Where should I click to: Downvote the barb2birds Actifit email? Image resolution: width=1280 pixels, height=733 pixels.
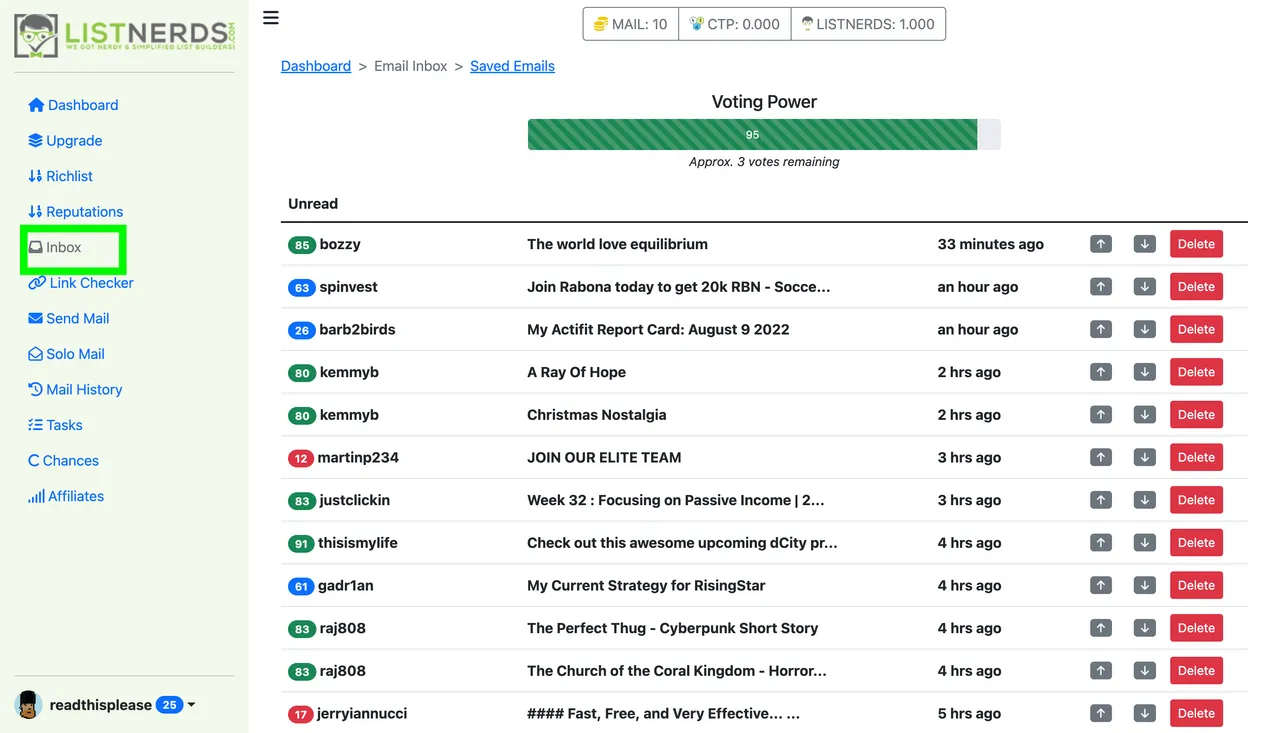click(x=1145, y=329)
